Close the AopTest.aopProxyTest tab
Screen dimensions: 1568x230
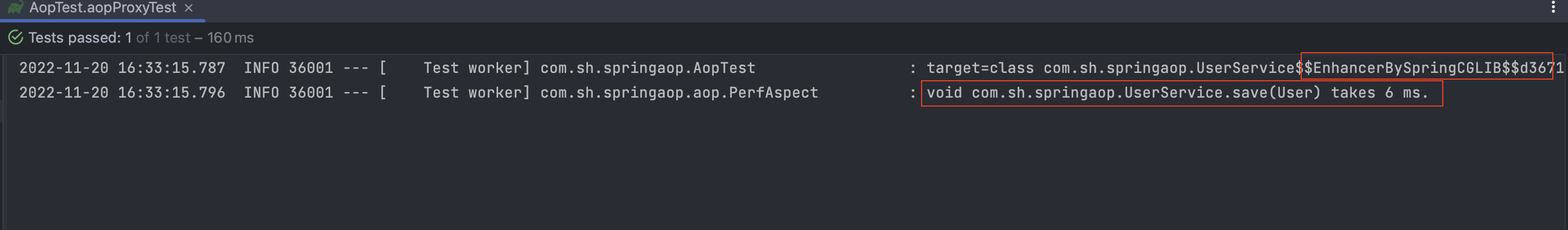click(189, 8)
